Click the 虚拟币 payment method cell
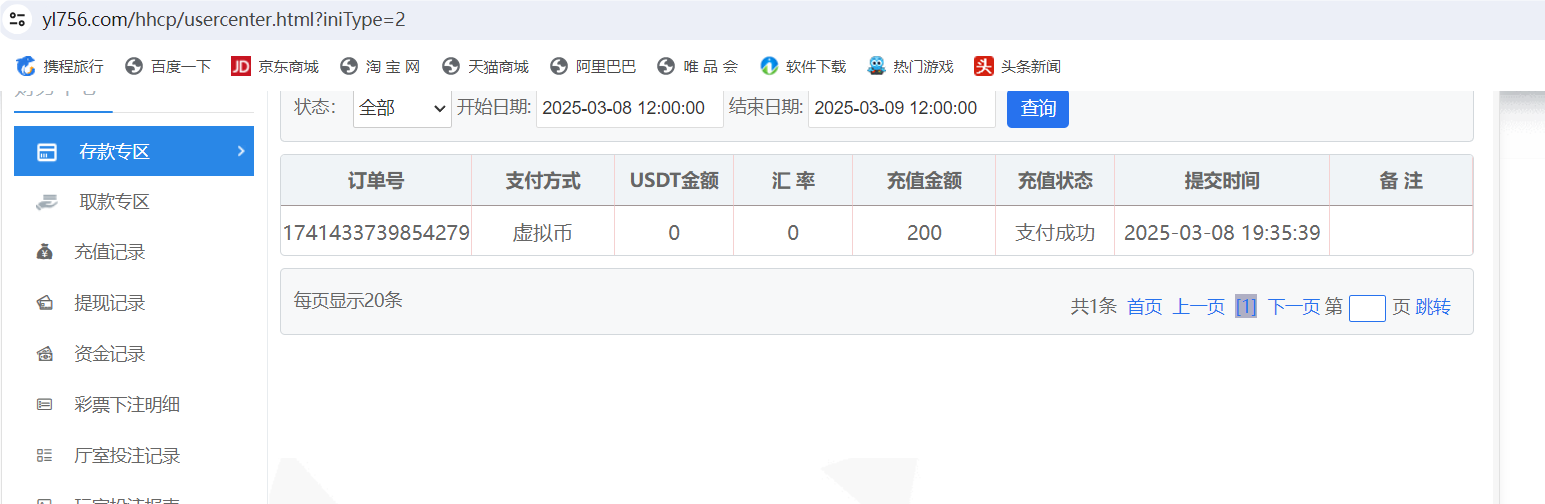The width and height of the screenshot is (1545, 504). pyautogui.click(x=543, y=232)
